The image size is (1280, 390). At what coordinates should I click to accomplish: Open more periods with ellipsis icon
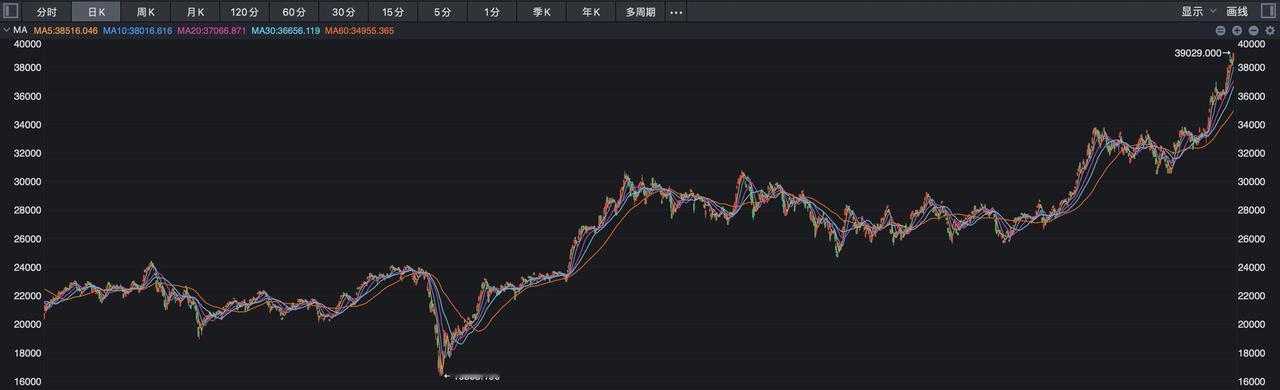(x=676, y=12)
